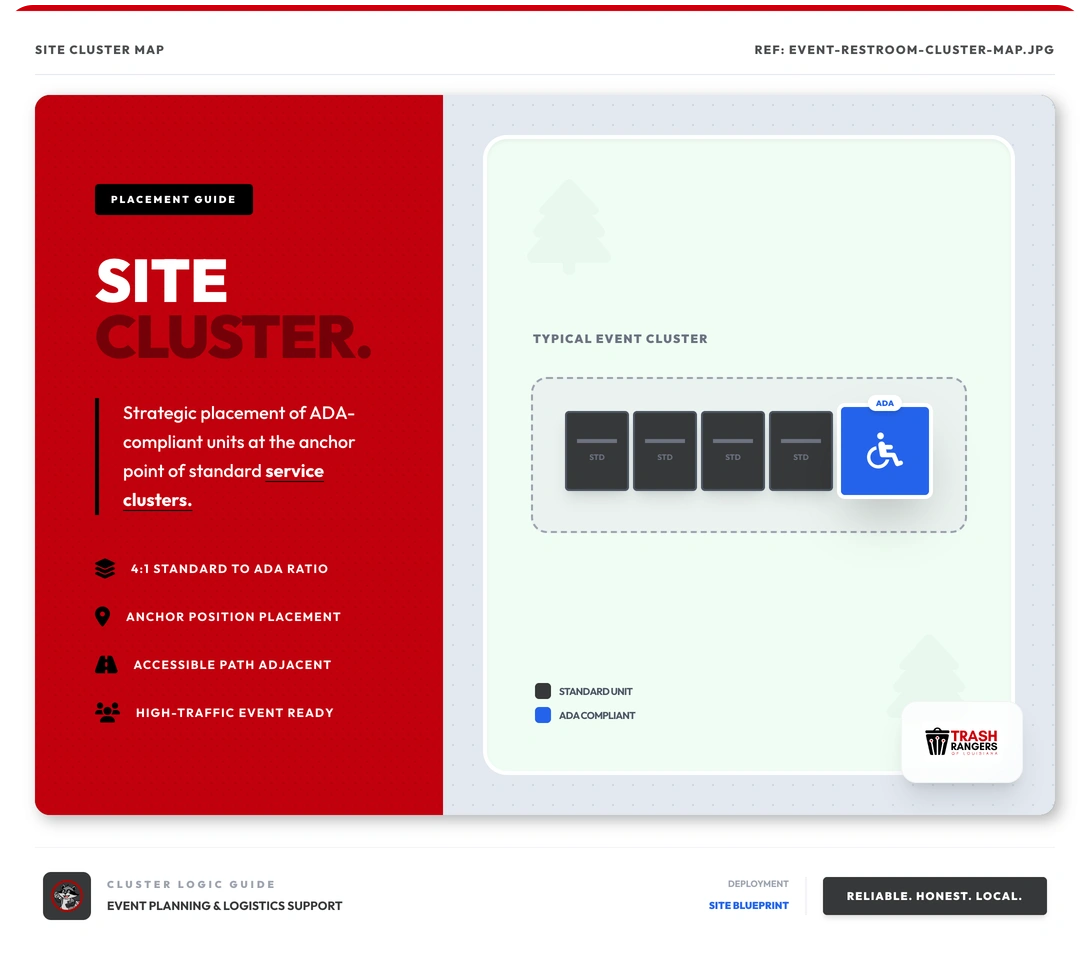Click the ADA label on blue unit
This screenshot has width=1090, height=955.
click(x=884, y=402)
